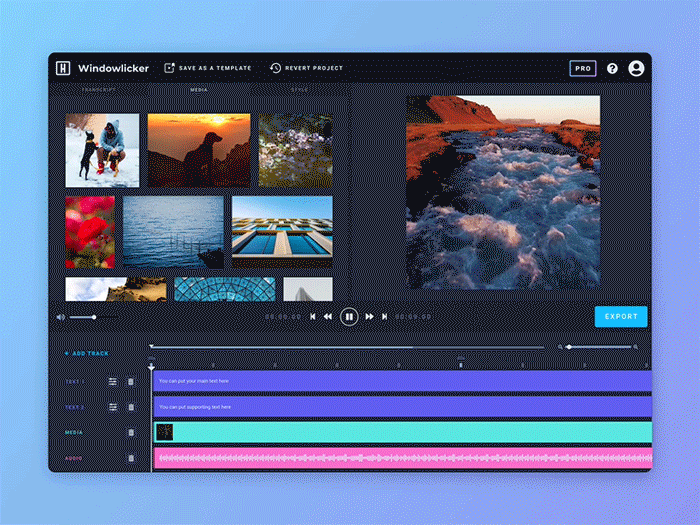700x525 pixels.
Task: Select the dog at sunset thumbnail
Action: click(x=199, y=150)
